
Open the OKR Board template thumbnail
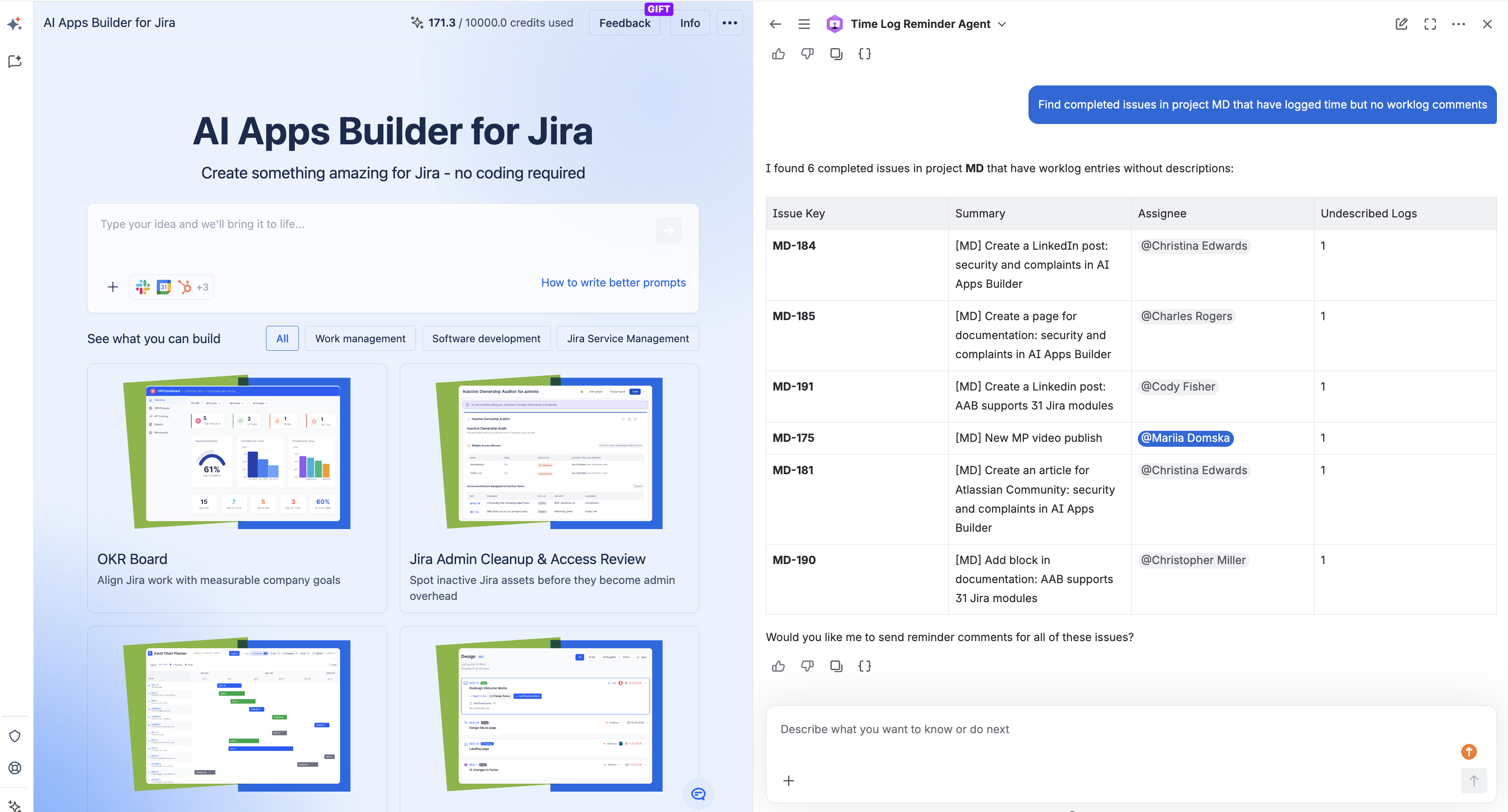point(236,453)
